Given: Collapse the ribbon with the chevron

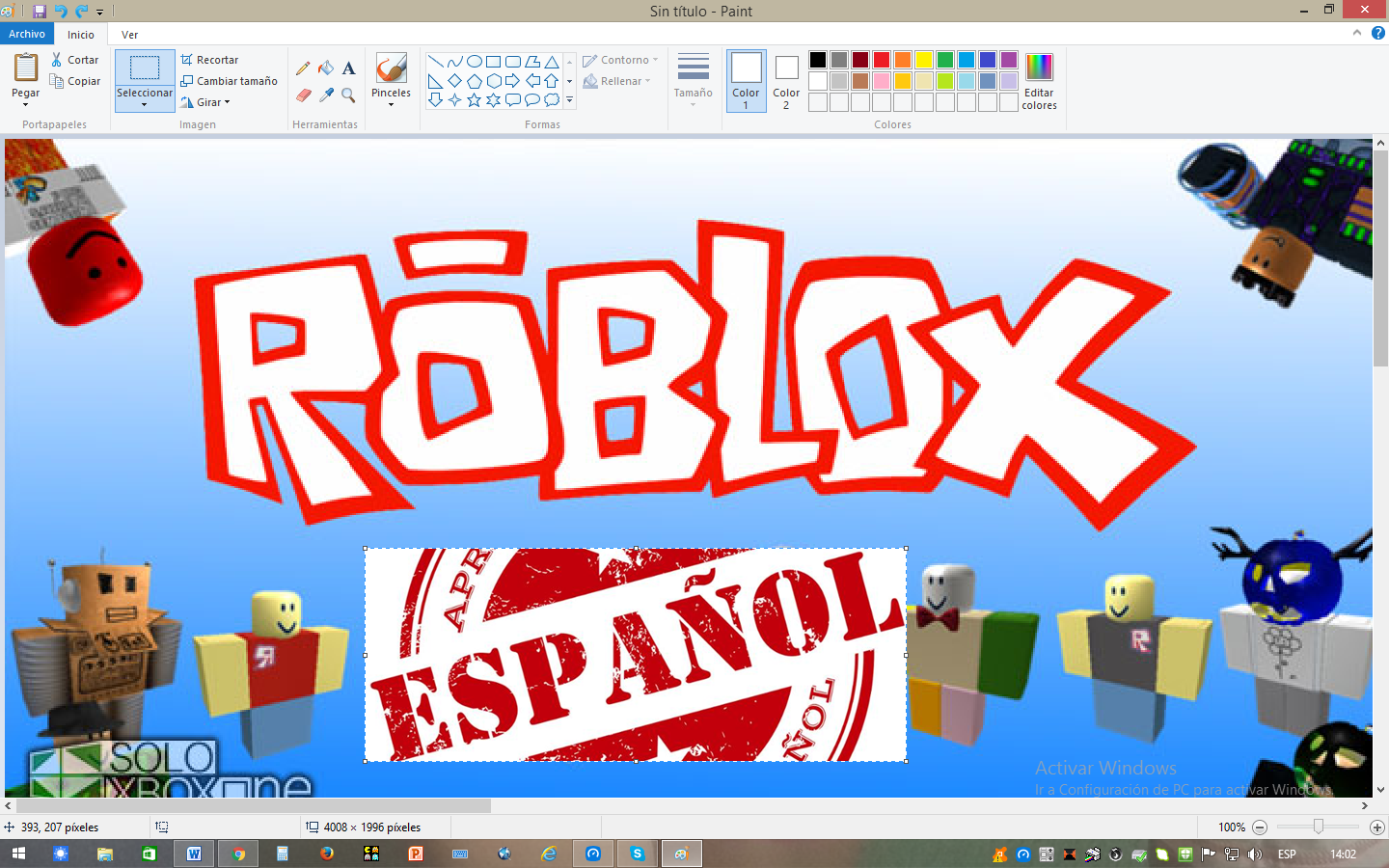Looking at the screenshot, I should (1357, 33).
